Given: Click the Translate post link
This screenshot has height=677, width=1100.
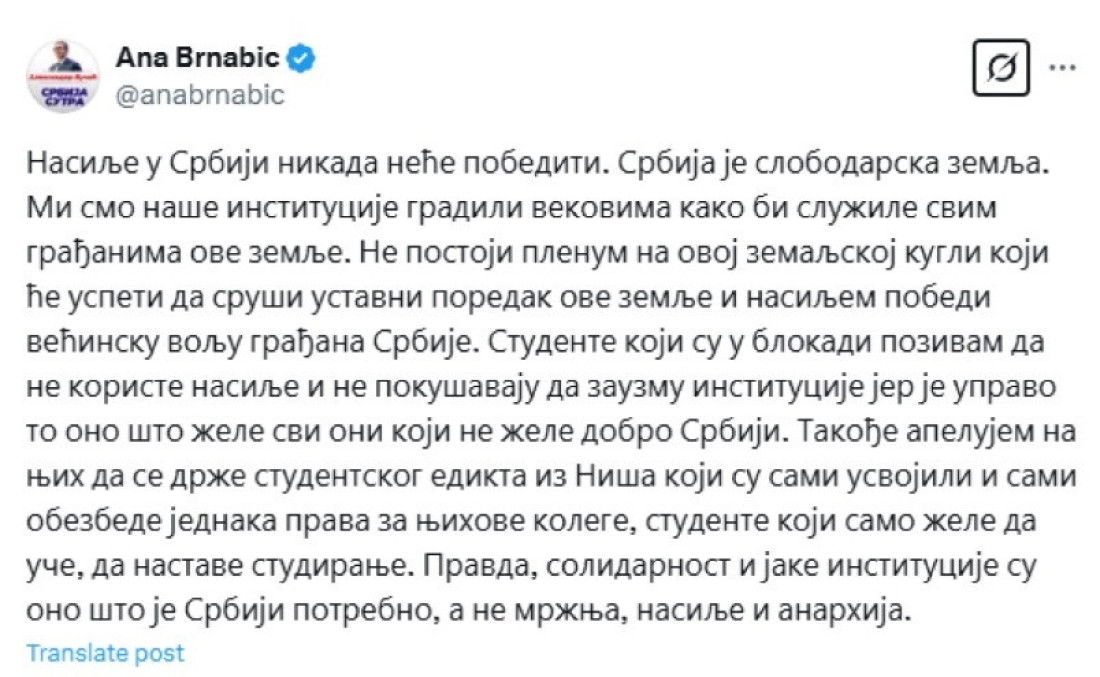Looking at the screenshot, I should point(105,653).
